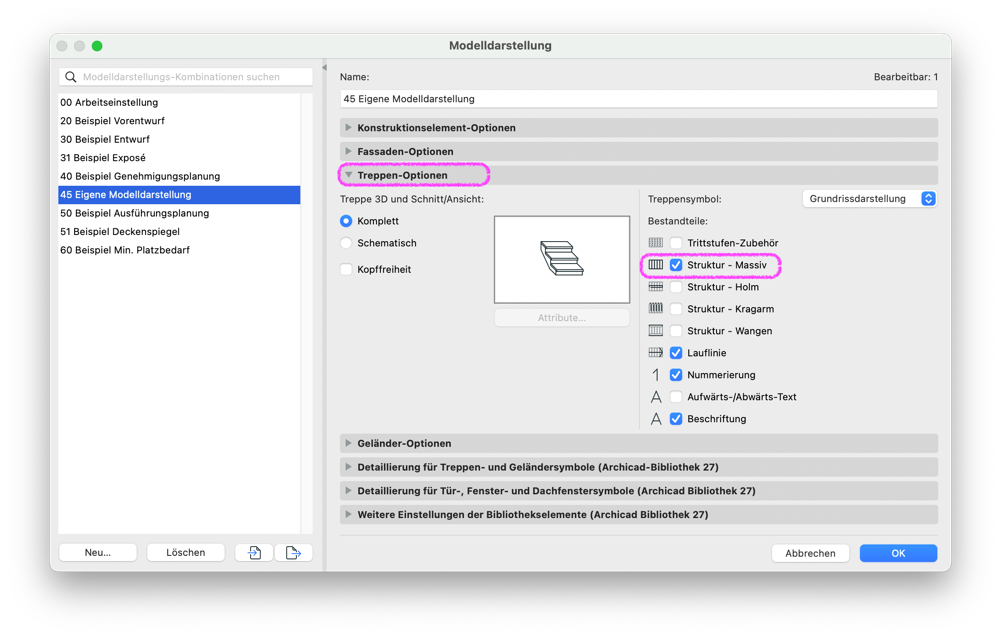Image resolution: width=1001 pixels, height=637 pixels.
Task: Click Abbrechen to cancel
Action: pos(810,553)
